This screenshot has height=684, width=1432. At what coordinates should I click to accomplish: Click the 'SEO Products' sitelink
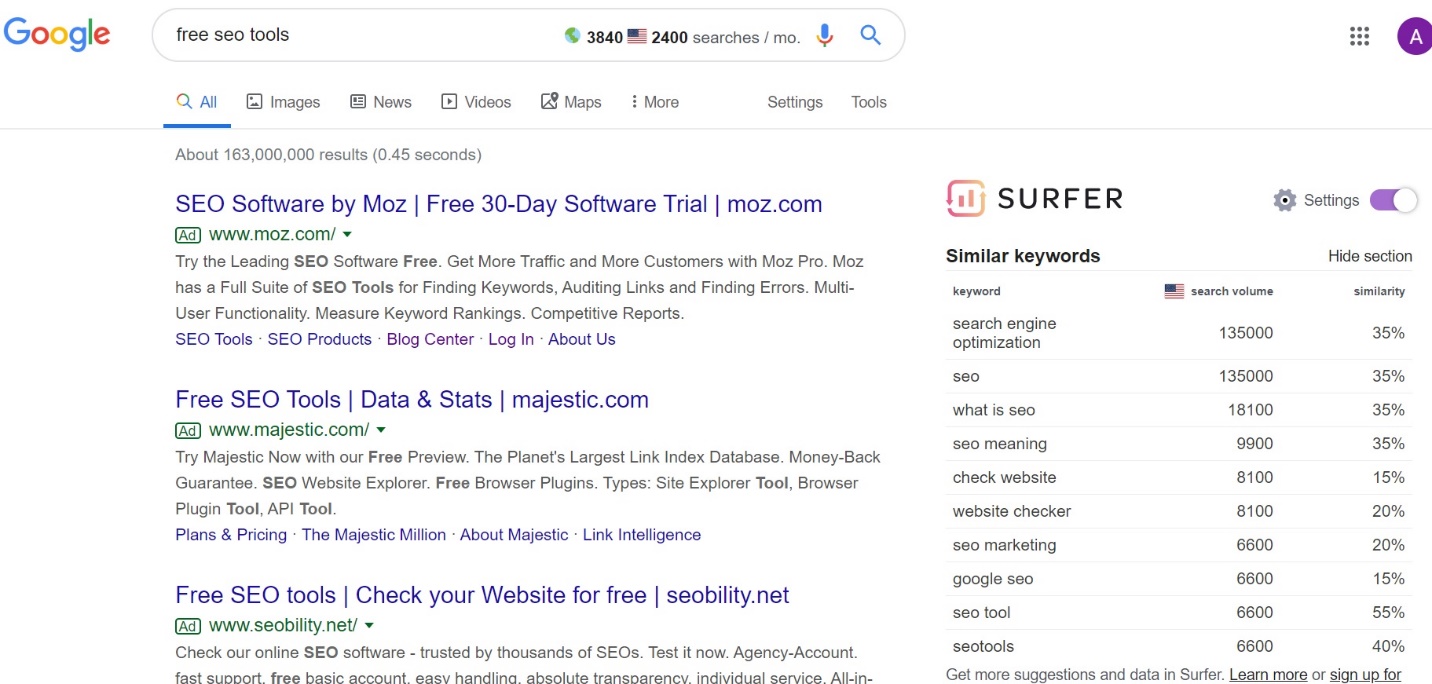point(319,339)
